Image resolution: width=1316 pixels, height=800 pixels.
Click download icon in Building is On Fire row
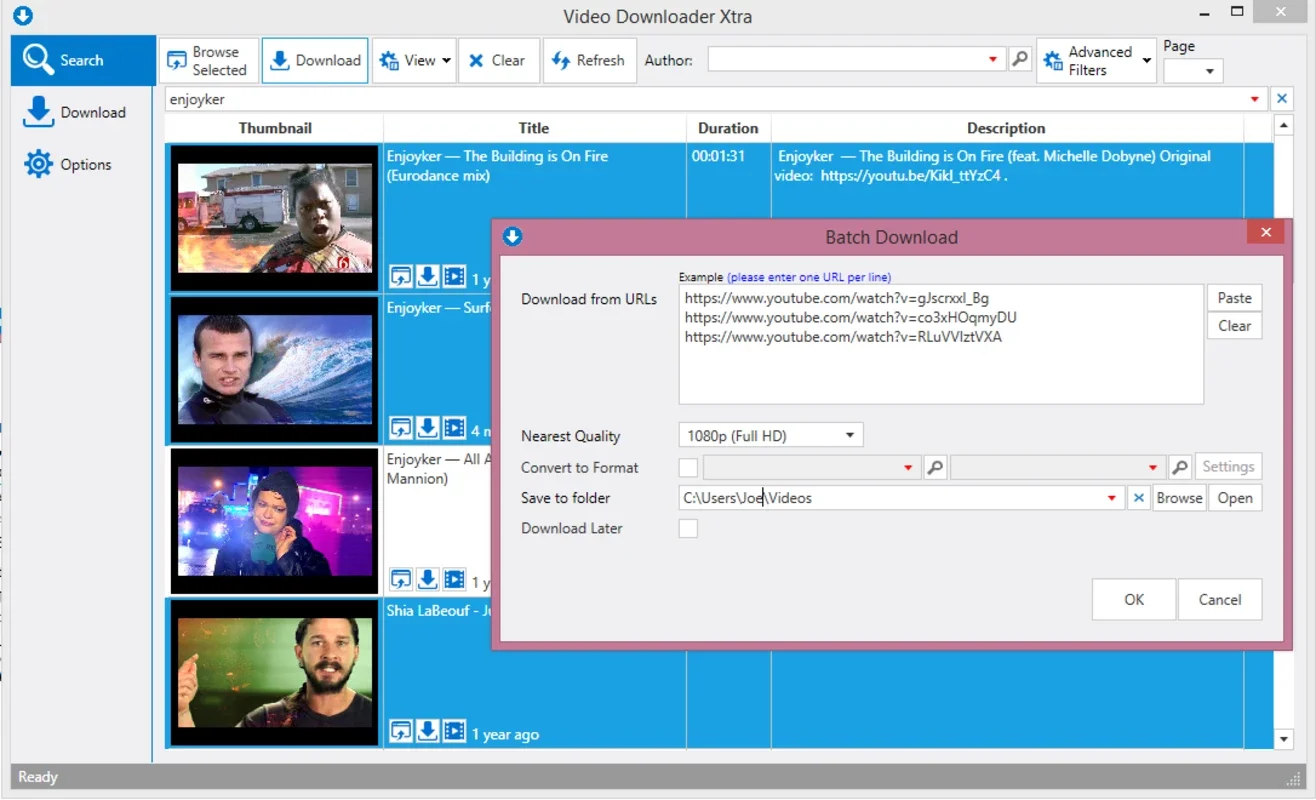tap(427, 276)
